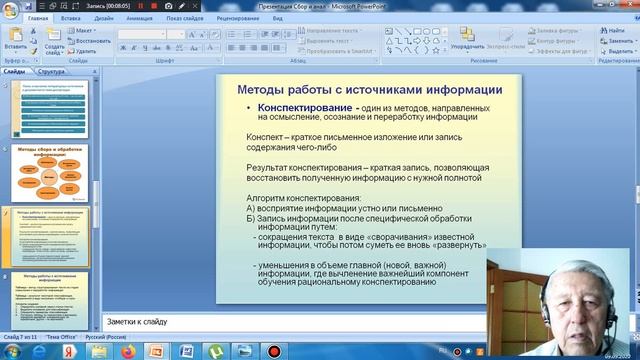Click the Восстановить button
The width and height of the screenshot is (640, 360).
click(x=89, y=41)
